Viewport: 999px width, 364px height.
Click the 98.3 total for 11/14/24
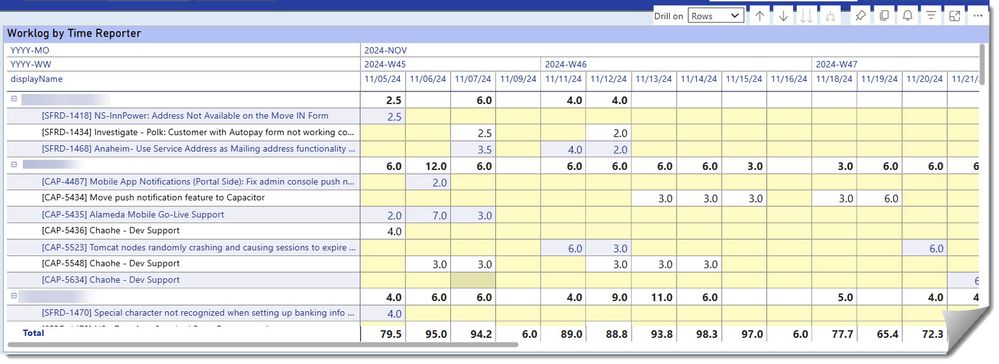tap(707, 334)
